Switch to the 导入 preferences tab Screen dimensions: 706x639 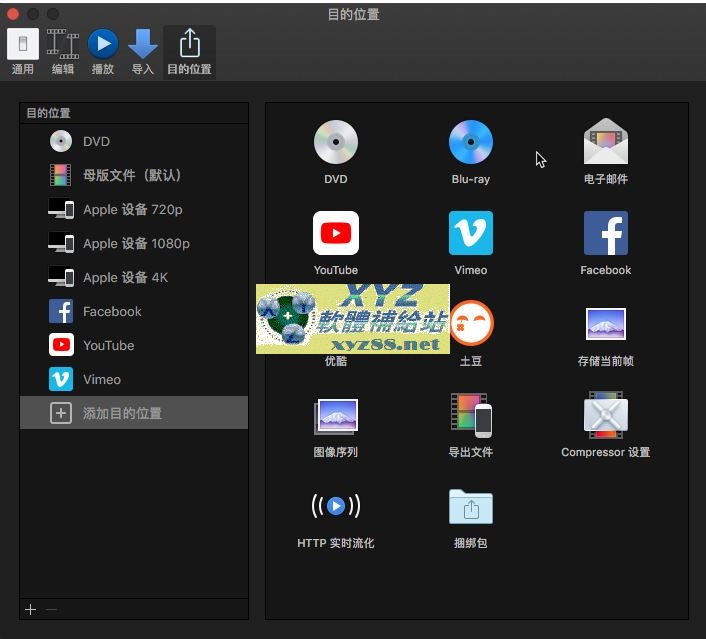[x=143, y=52]
